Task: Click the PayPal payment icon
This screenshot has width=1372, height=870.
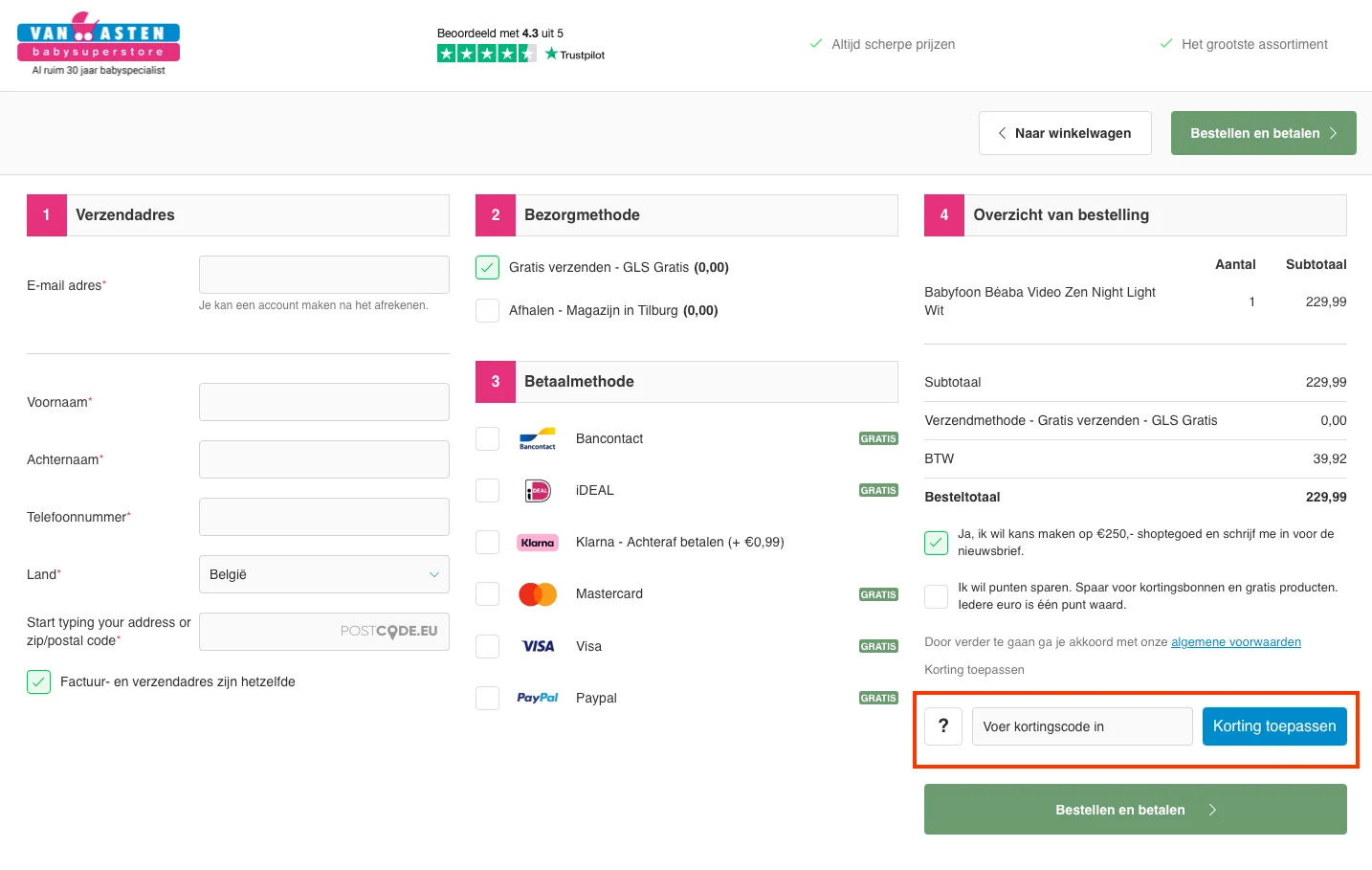Action: click(x=537, y=698)
